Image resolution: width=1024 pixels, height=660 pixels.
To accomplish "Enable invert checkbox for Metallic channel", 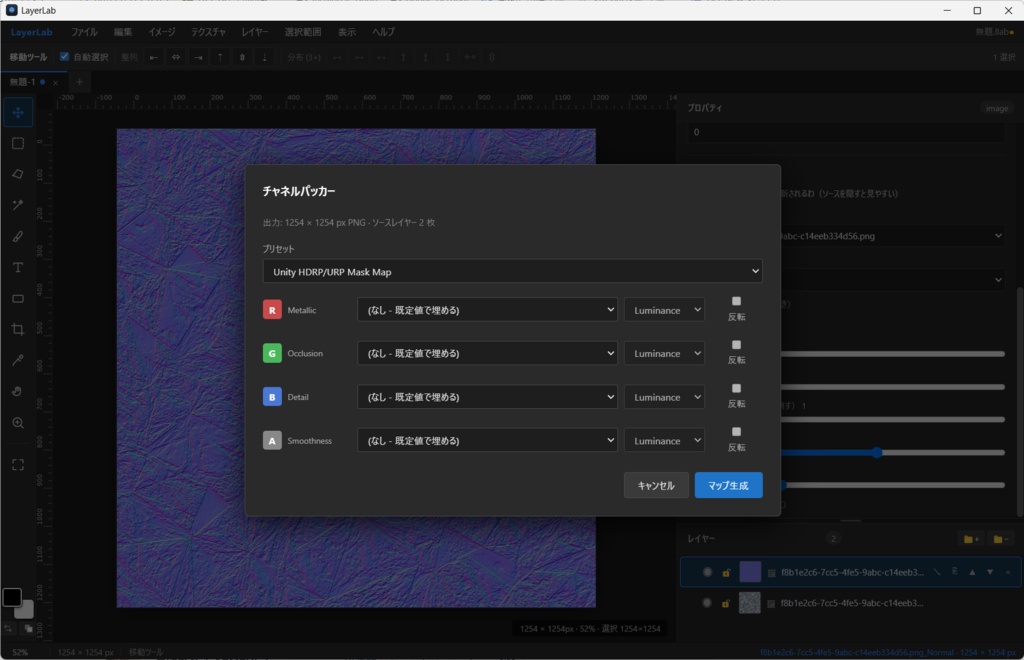I will tap(736, 301).
